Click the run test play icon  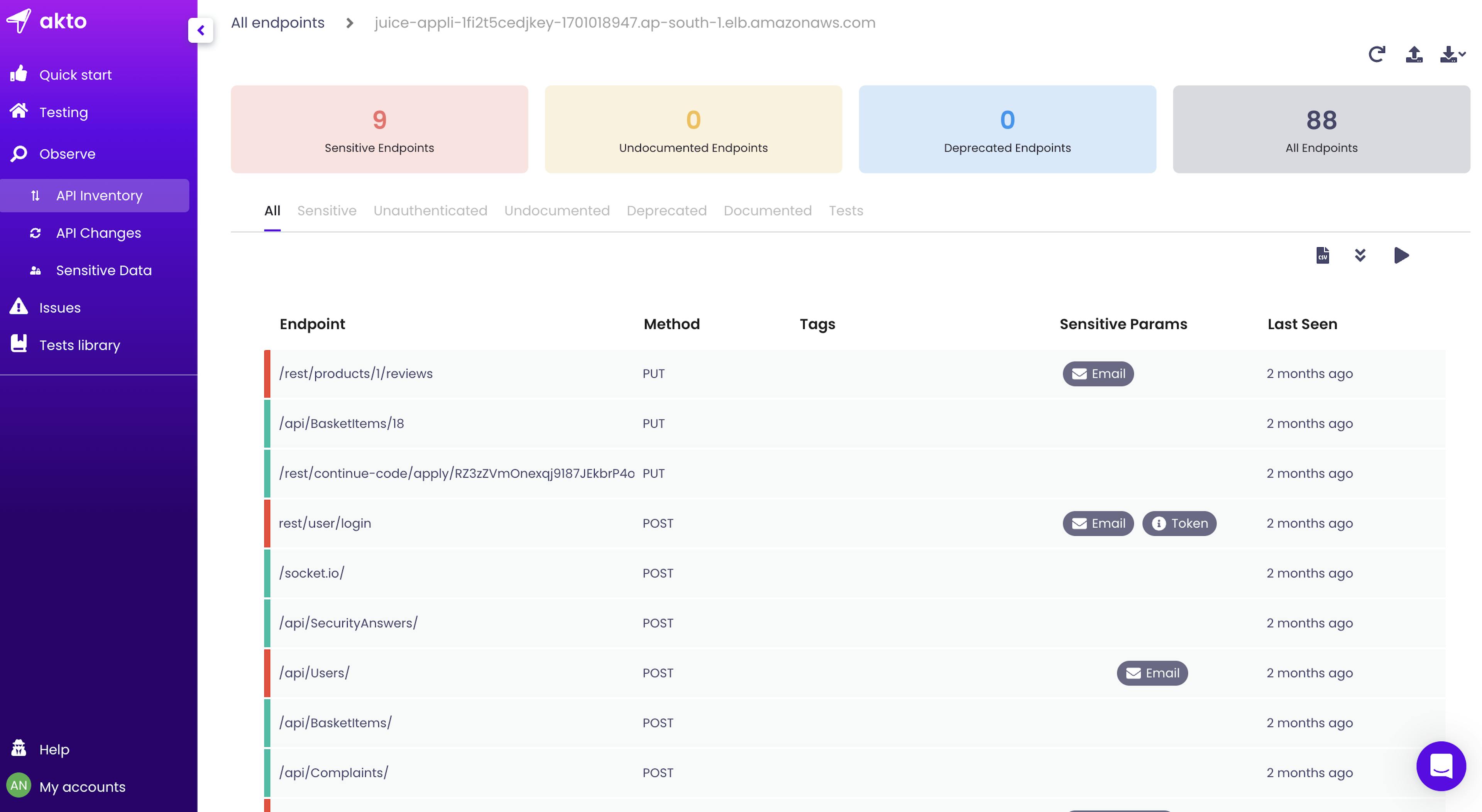pyautogui.click(x=1401, y=255)
